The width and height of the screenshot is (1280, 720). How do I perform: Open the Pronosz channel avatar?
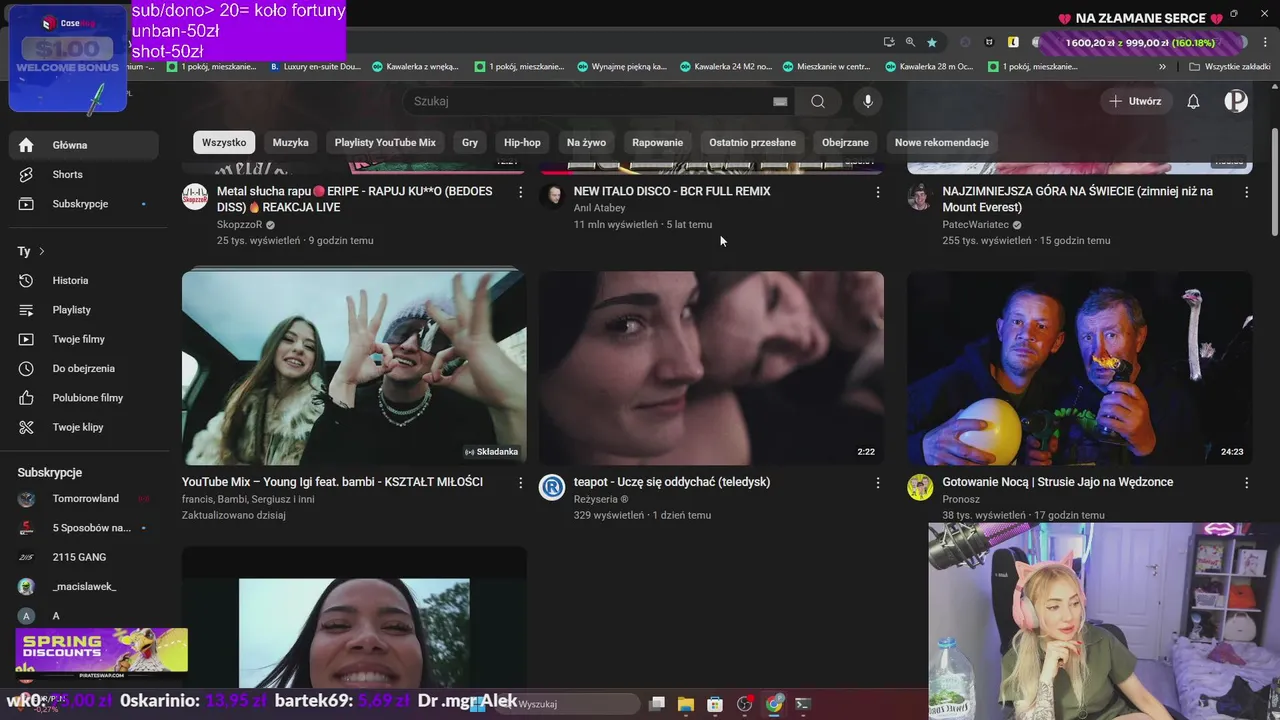[x=920, y=487]
